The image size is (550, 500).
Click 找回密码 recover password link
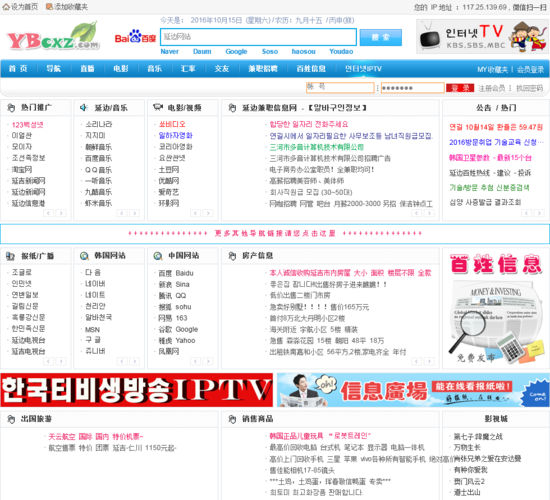pos(529,88)
